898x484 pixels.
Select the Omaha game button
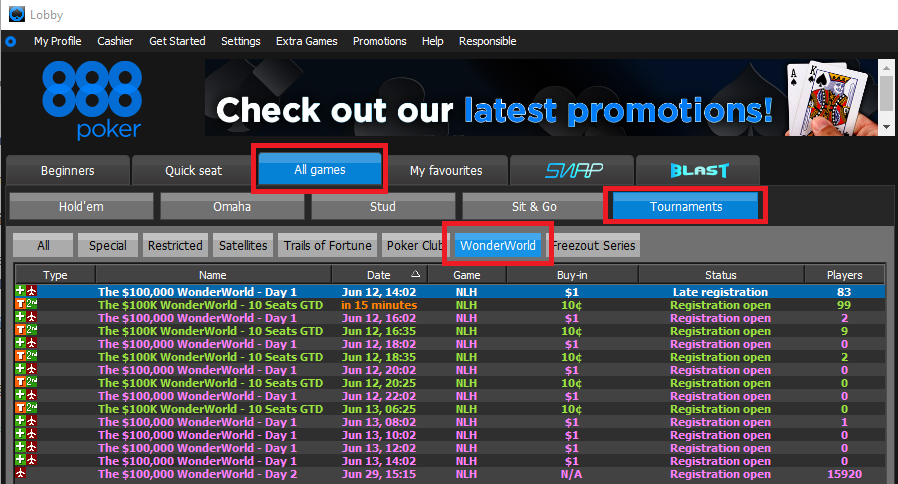232,206
